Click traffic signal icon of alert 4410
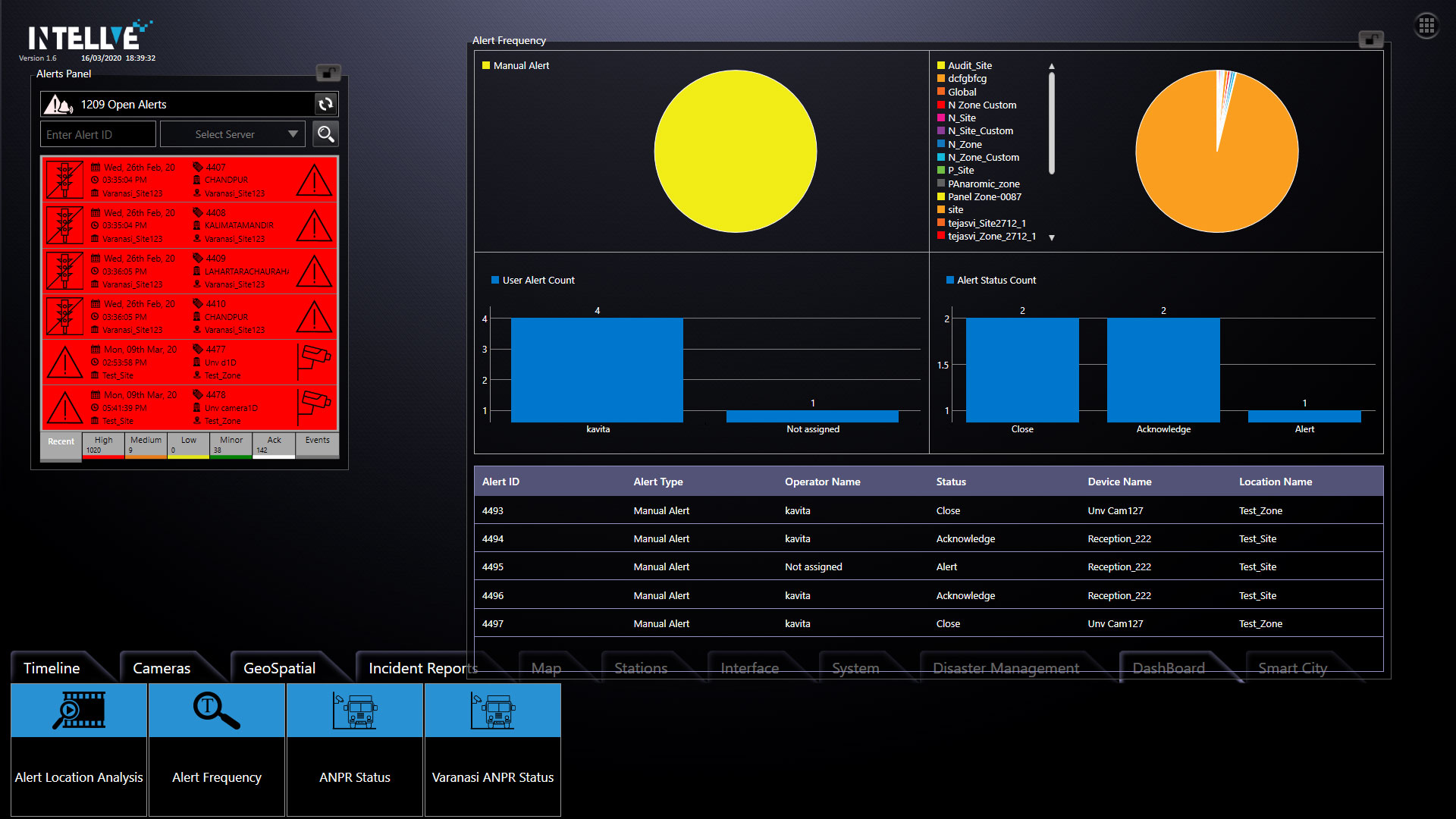Image resolution: width=1456 pixels, height=819 pixels. click(x=64, y=316)
